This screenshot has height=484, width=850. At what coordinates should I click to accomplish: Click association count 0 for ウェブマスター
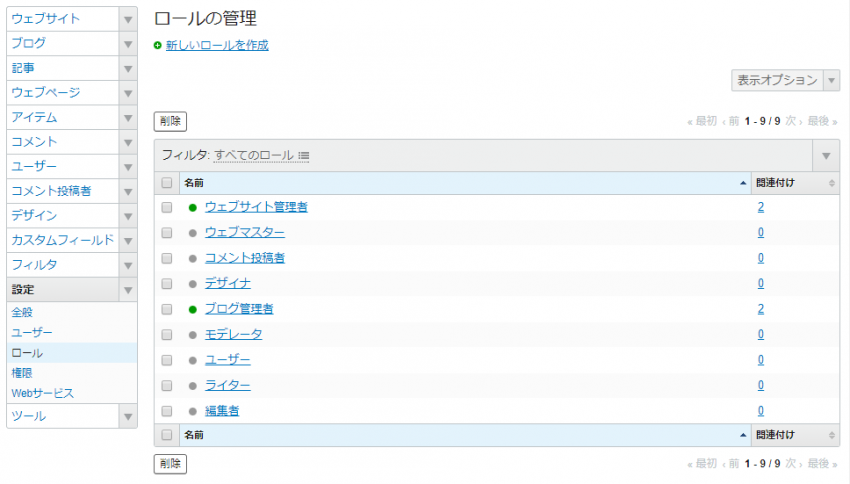pyautogui.click(x=761, y=233)
